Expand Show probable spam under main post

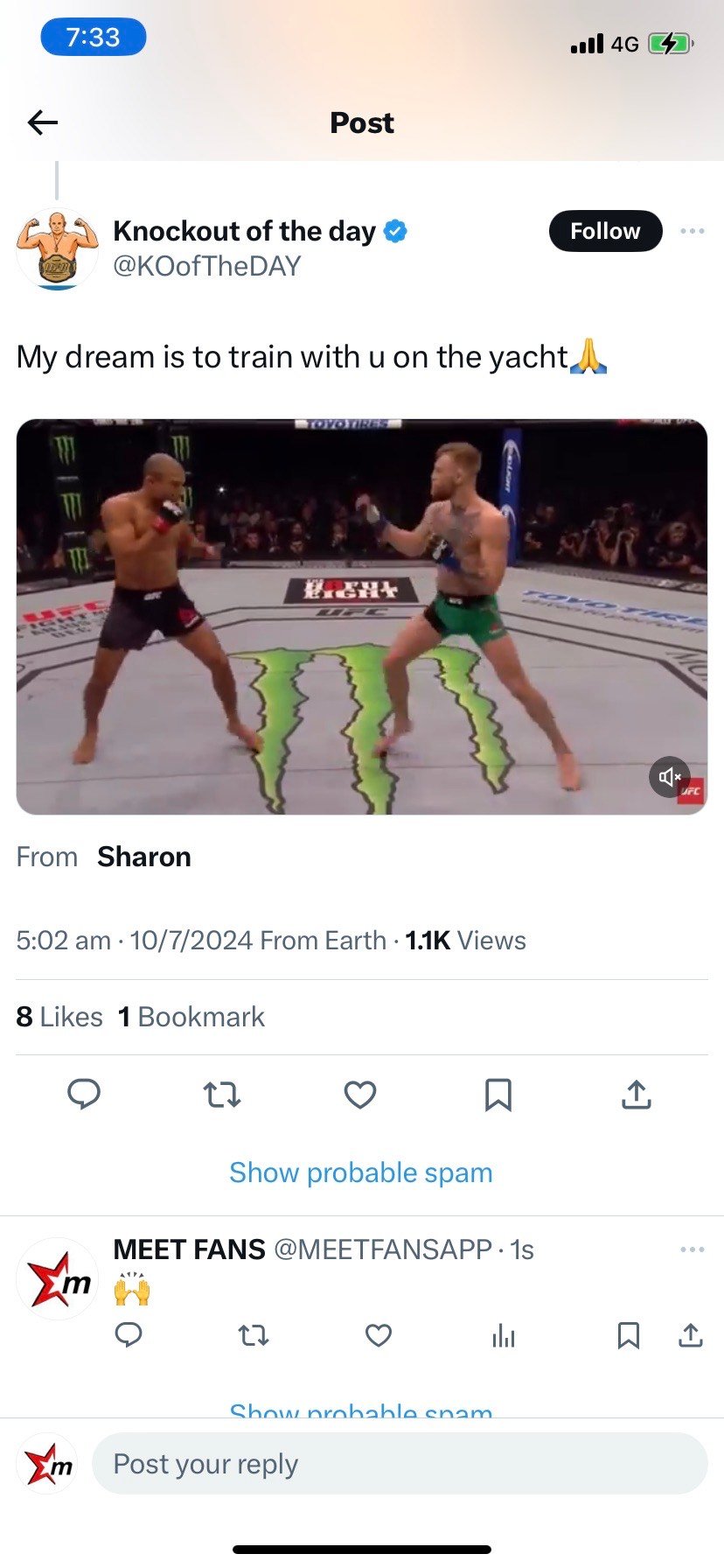click(361, 1172)
